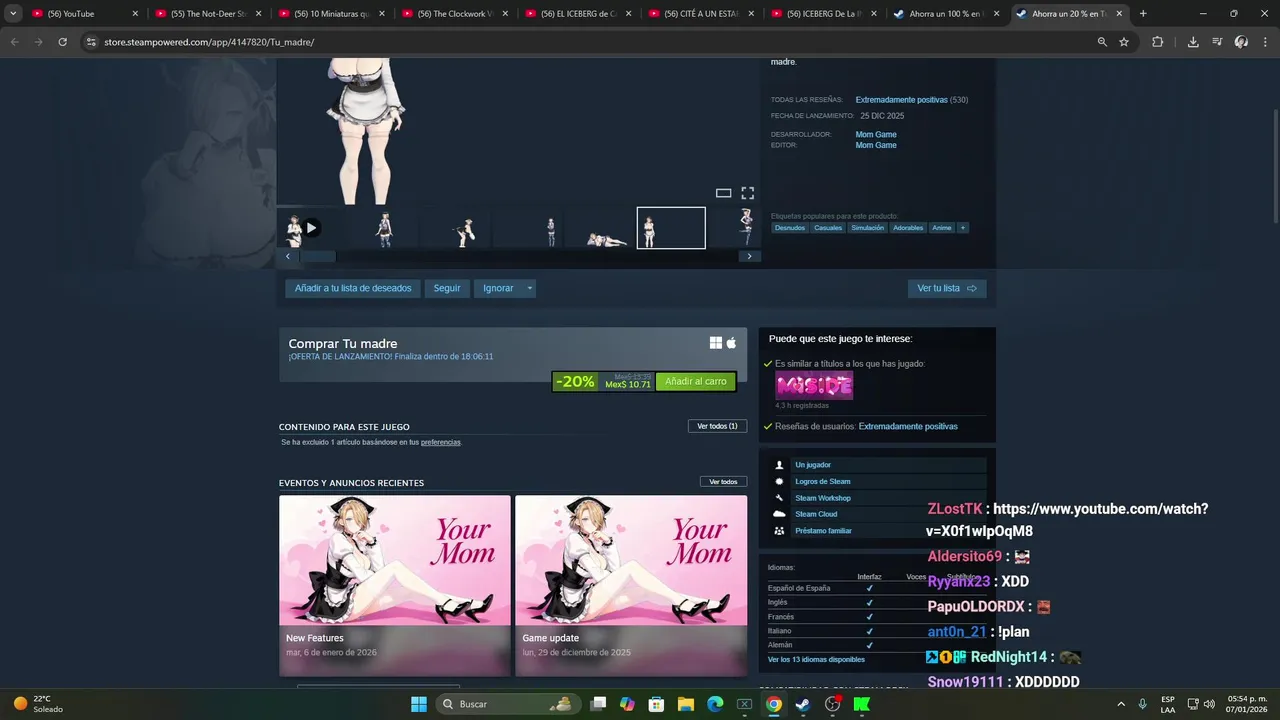Image resolution: width=1280 pixels, height=720 pixels.
Task: Open the browser zoom magnifier icon
Action: tap(1102, 42)
